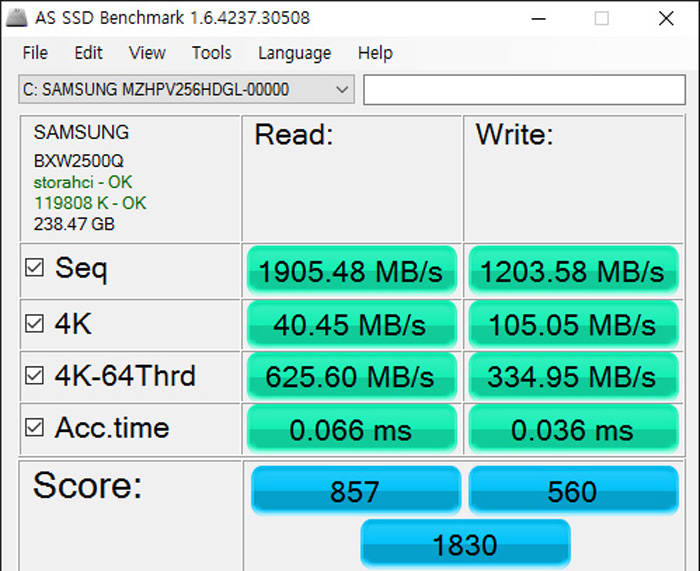Click the SAMSUNG drive name label
The height and width of the screenshot is (571, 700).
point(81,133)
